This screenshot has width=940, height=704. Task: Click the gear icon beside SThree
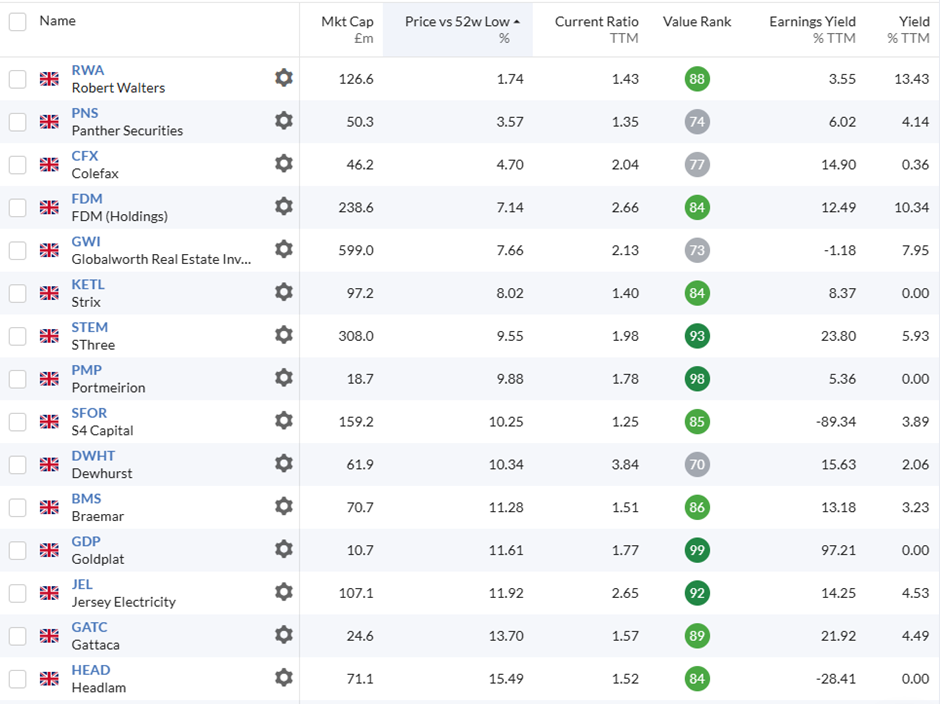point(284,335)
